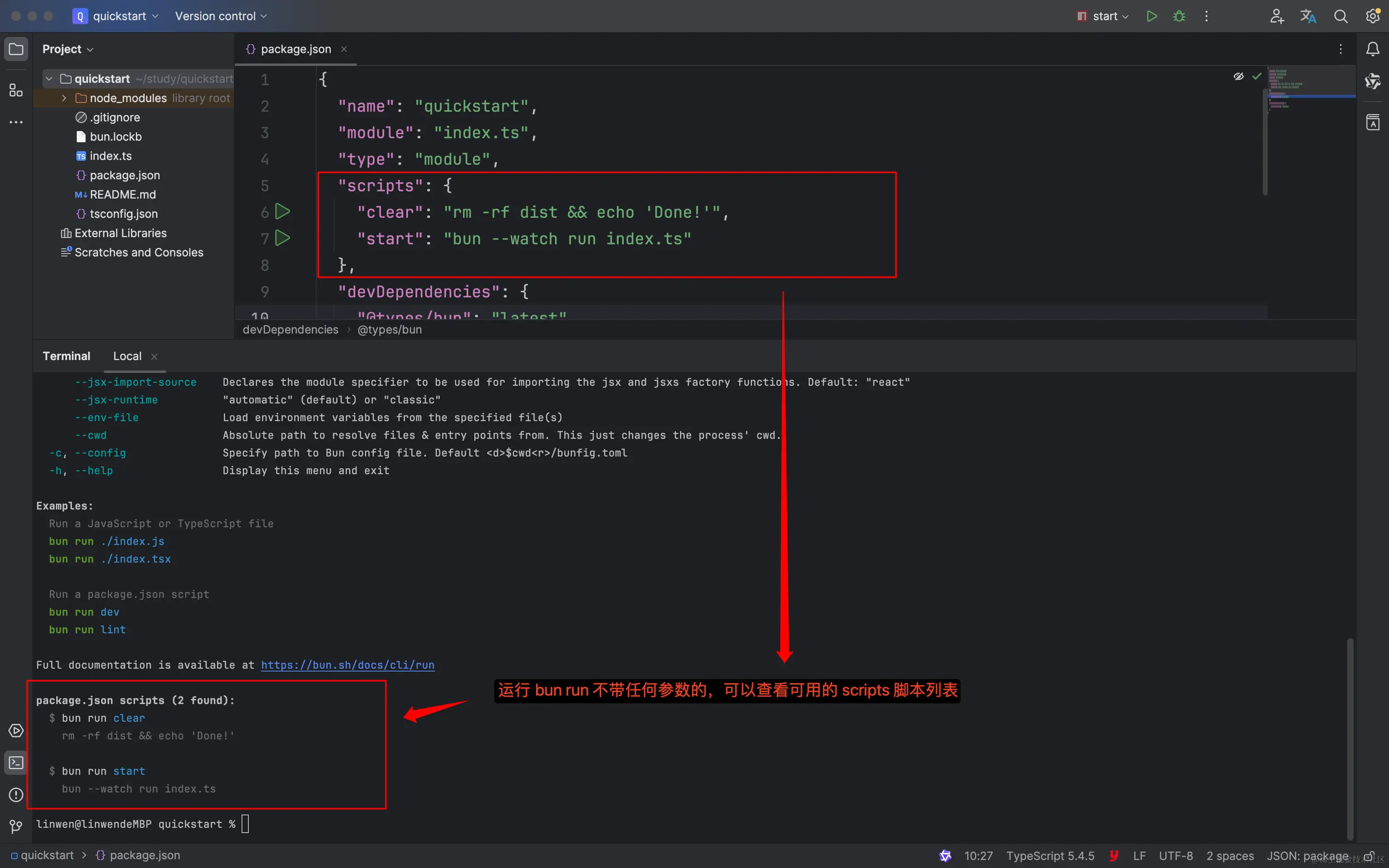The image size is (1389, 868).
Task: Open Terminal tool window icon
Action: point(16,763)
